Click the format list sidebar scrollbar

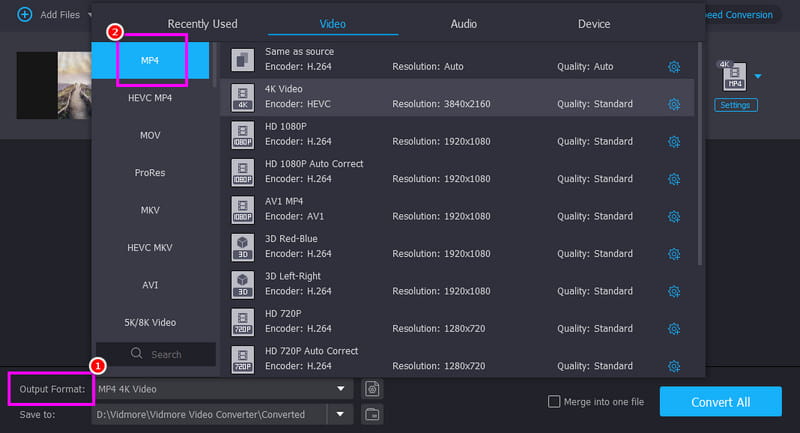[x=215, y=65]
